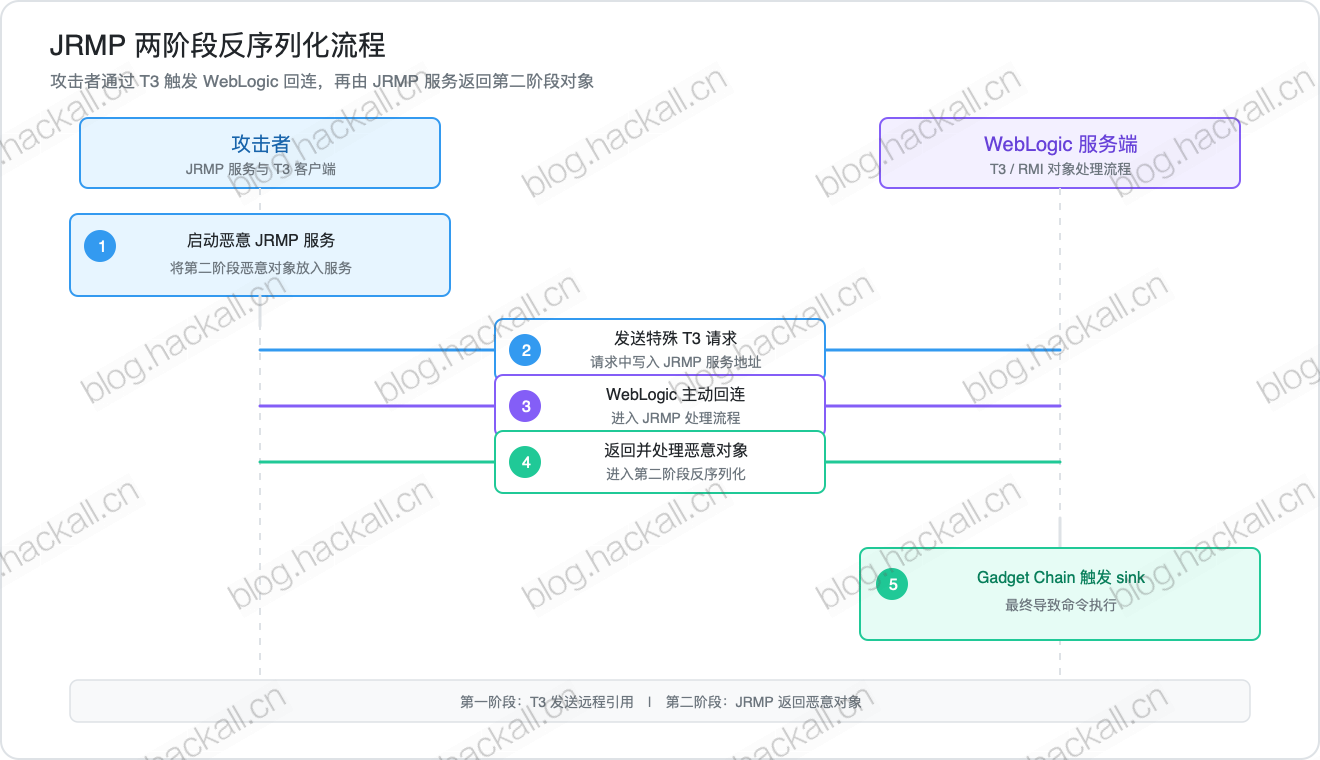Select the "攻击者" header label
The image size is (1320, 760).
260,144
